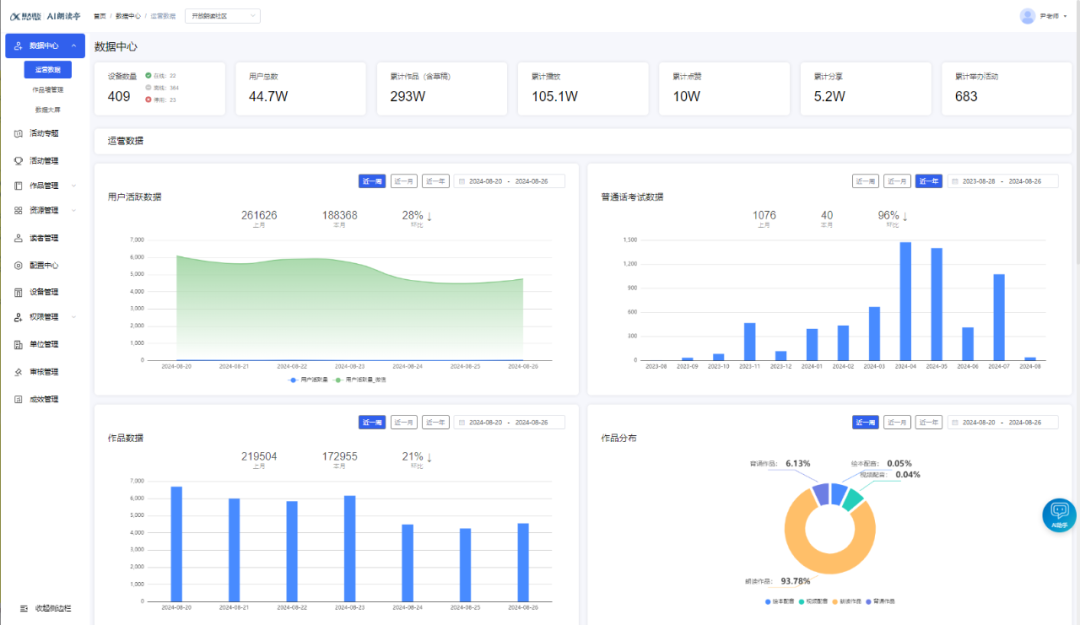This screenshot has height=625, width=1080.
Task: Click the 数据中心 sidebar icon
Action: (18, 45)
